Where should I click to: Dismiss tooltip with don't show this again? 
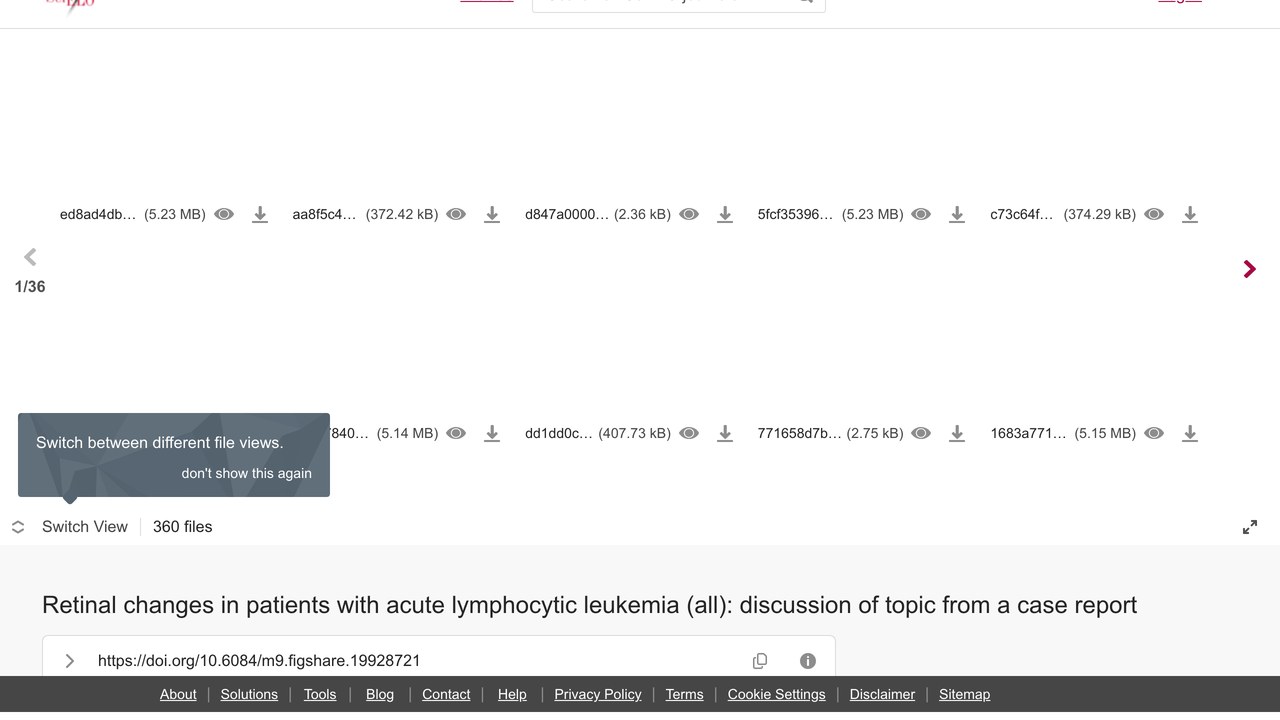[247, 473]
